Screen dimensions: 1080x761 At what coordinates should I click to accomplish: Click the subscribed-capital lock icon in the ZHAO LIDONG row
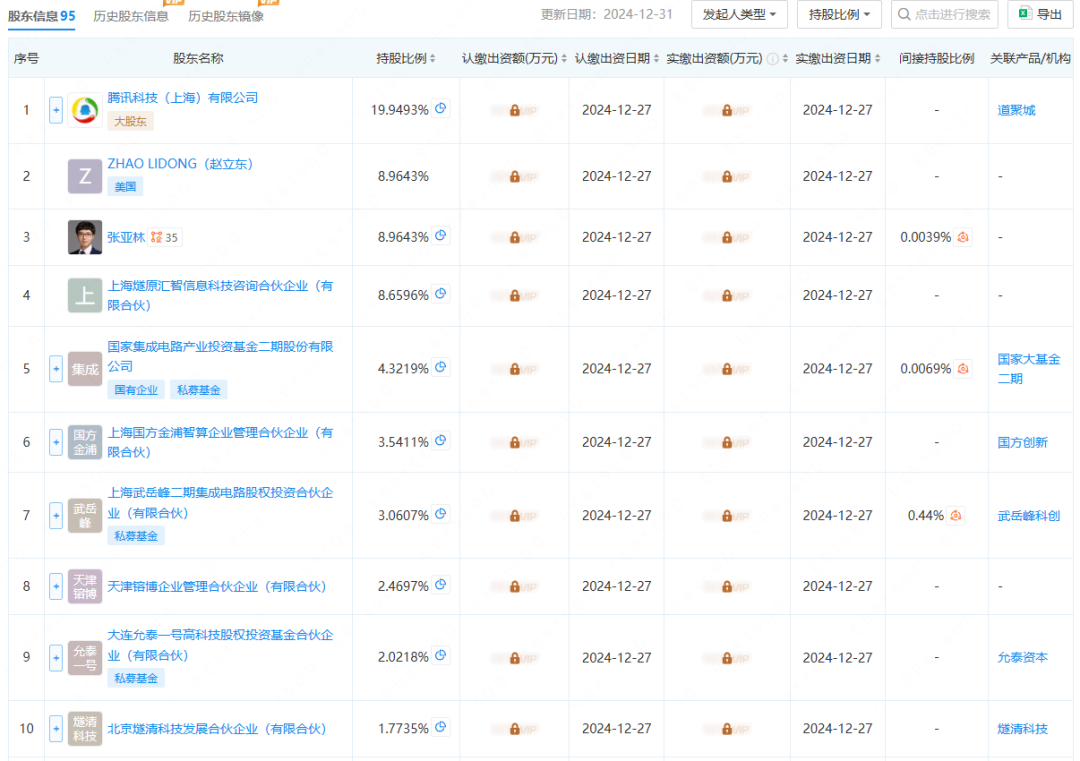tap(515, 177)
